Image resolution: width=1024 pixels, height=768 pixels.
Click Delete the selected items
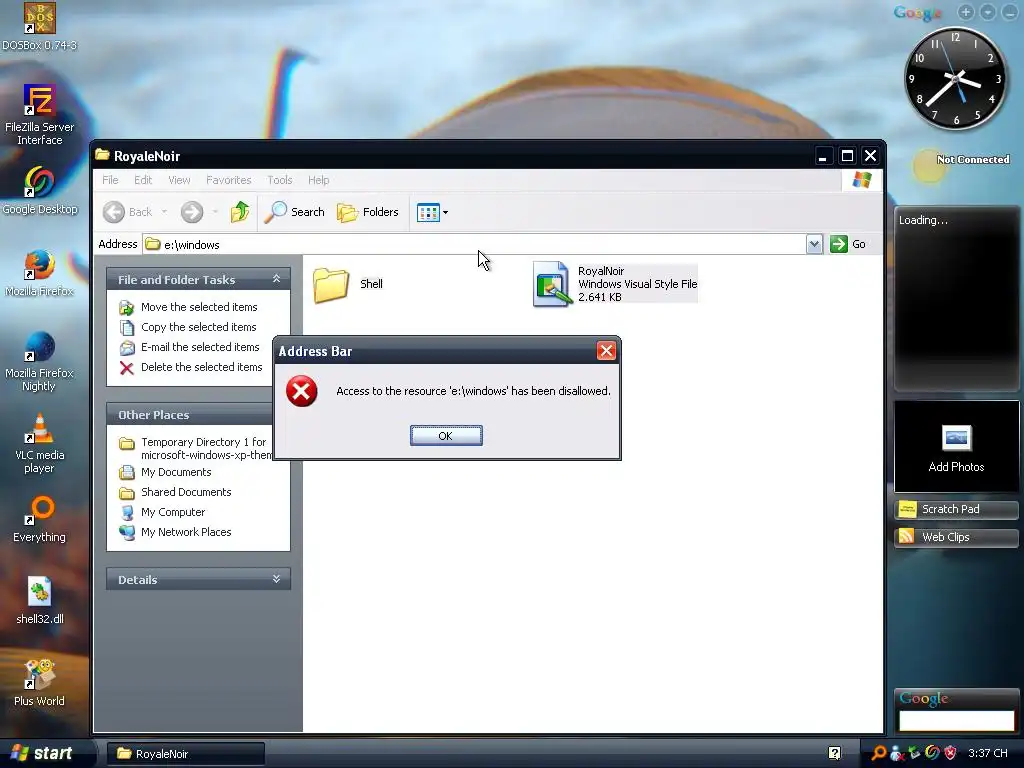[202, 367]
